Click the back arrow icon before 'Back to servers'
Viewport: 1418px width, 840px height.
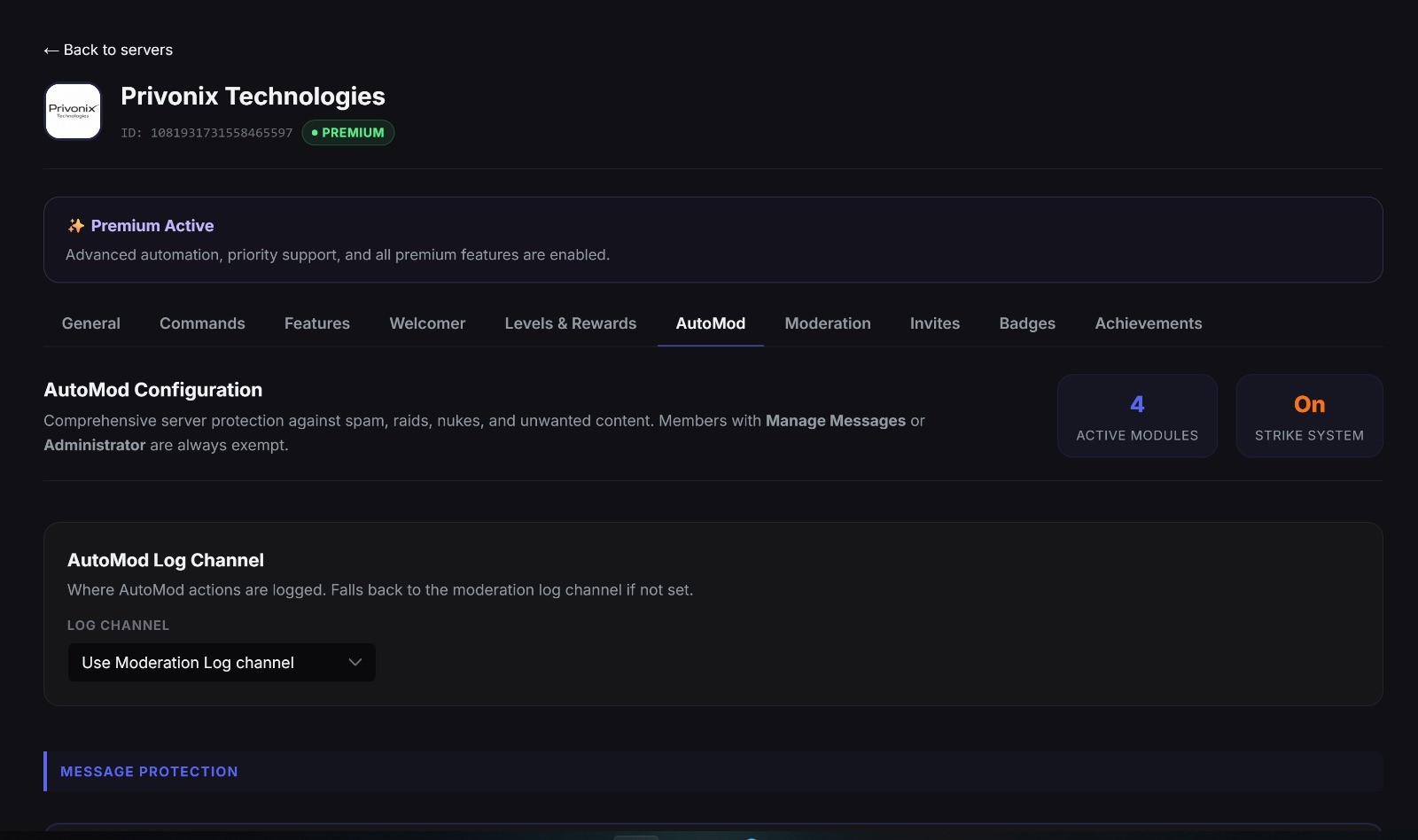click(51, 50)
